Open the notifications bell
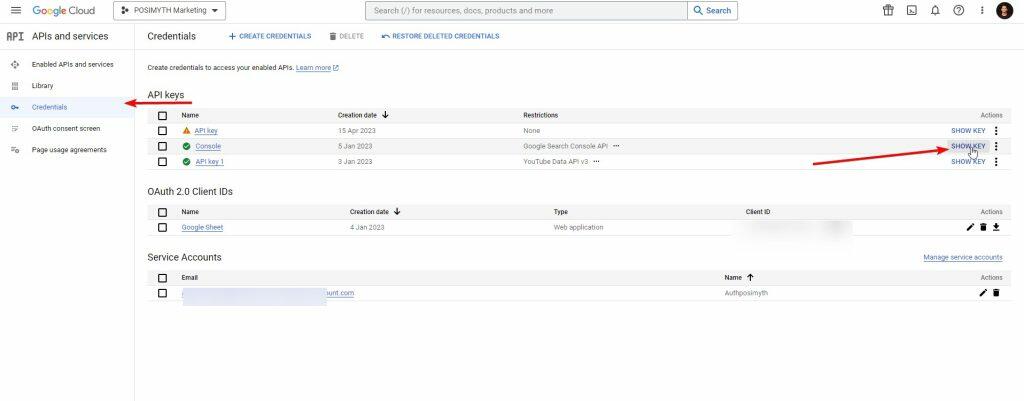This screenshot has width=1024, height=401. (935, 10)
